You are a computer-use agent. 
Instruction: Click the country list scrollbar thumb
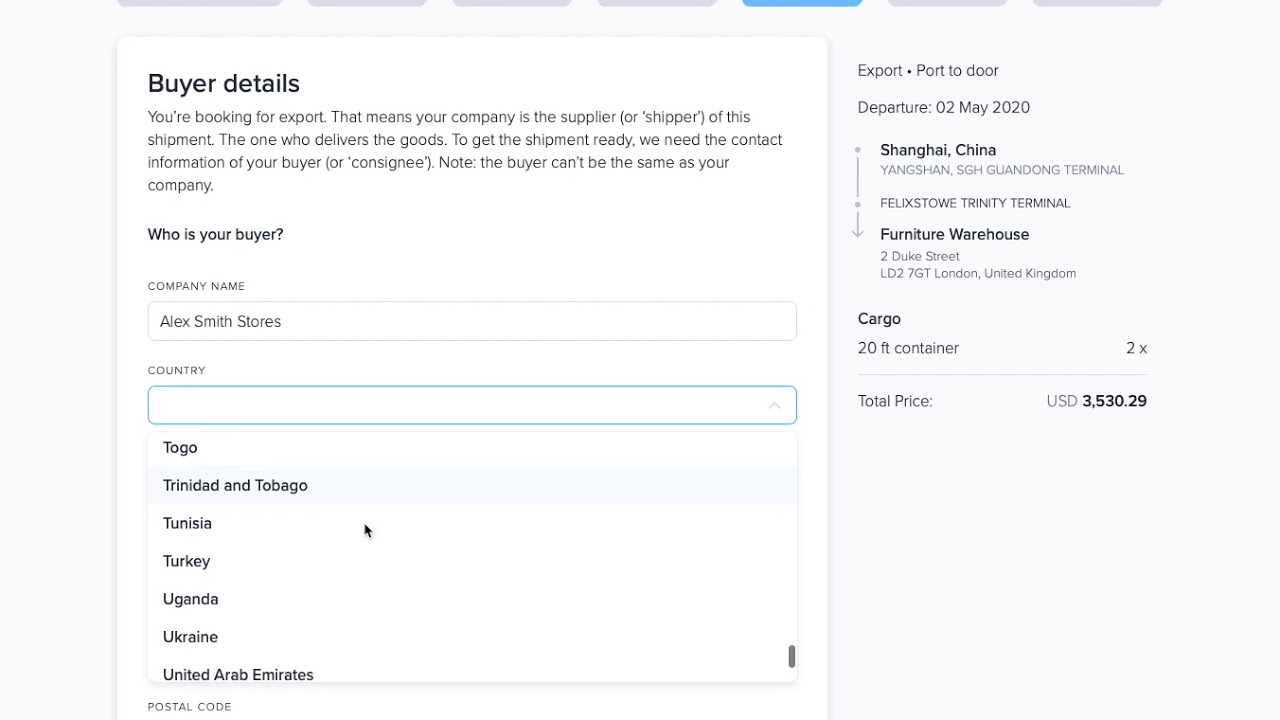[791, 656]
